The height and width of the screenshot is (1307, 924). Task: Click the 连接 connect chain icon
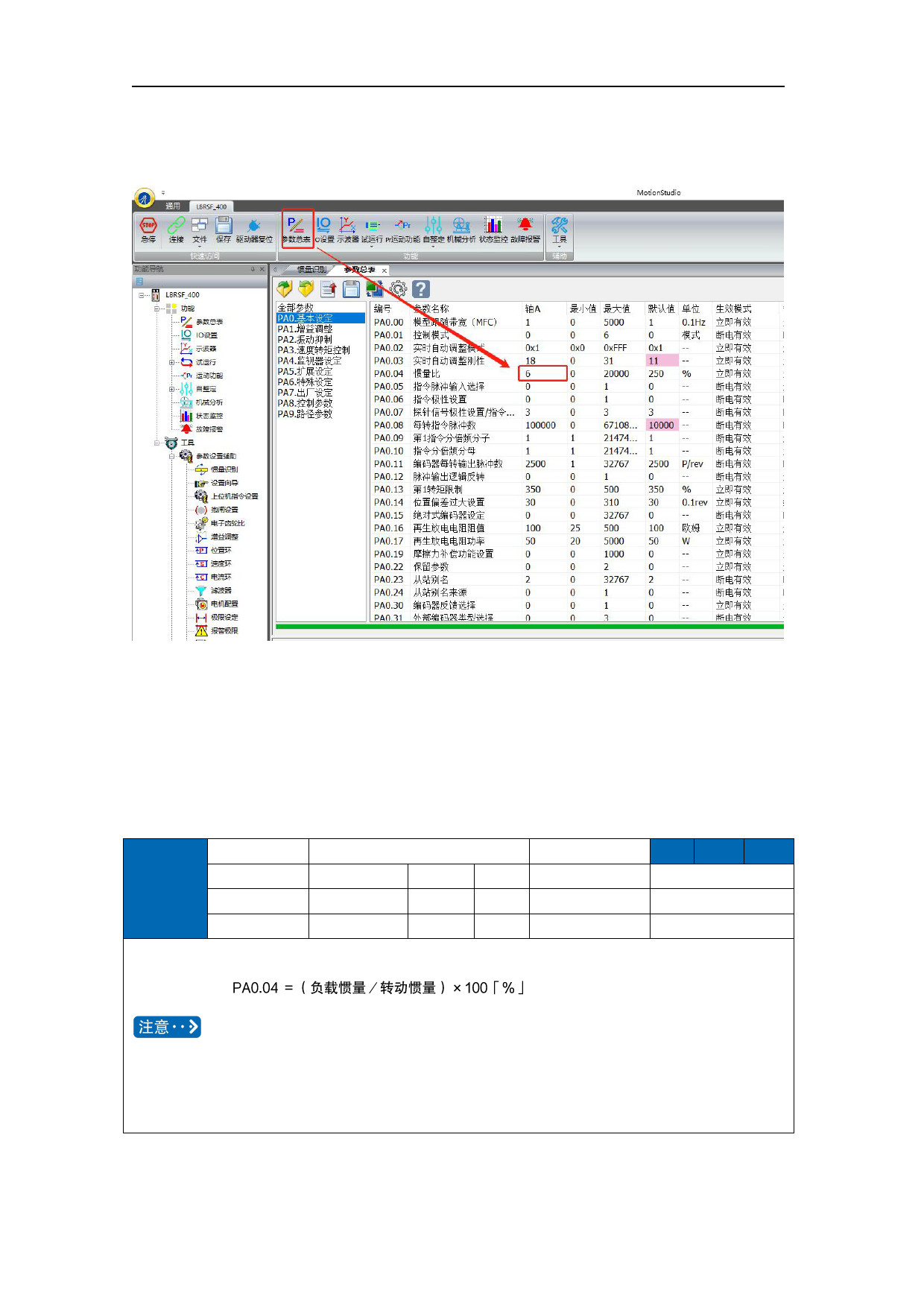point(176,227)
